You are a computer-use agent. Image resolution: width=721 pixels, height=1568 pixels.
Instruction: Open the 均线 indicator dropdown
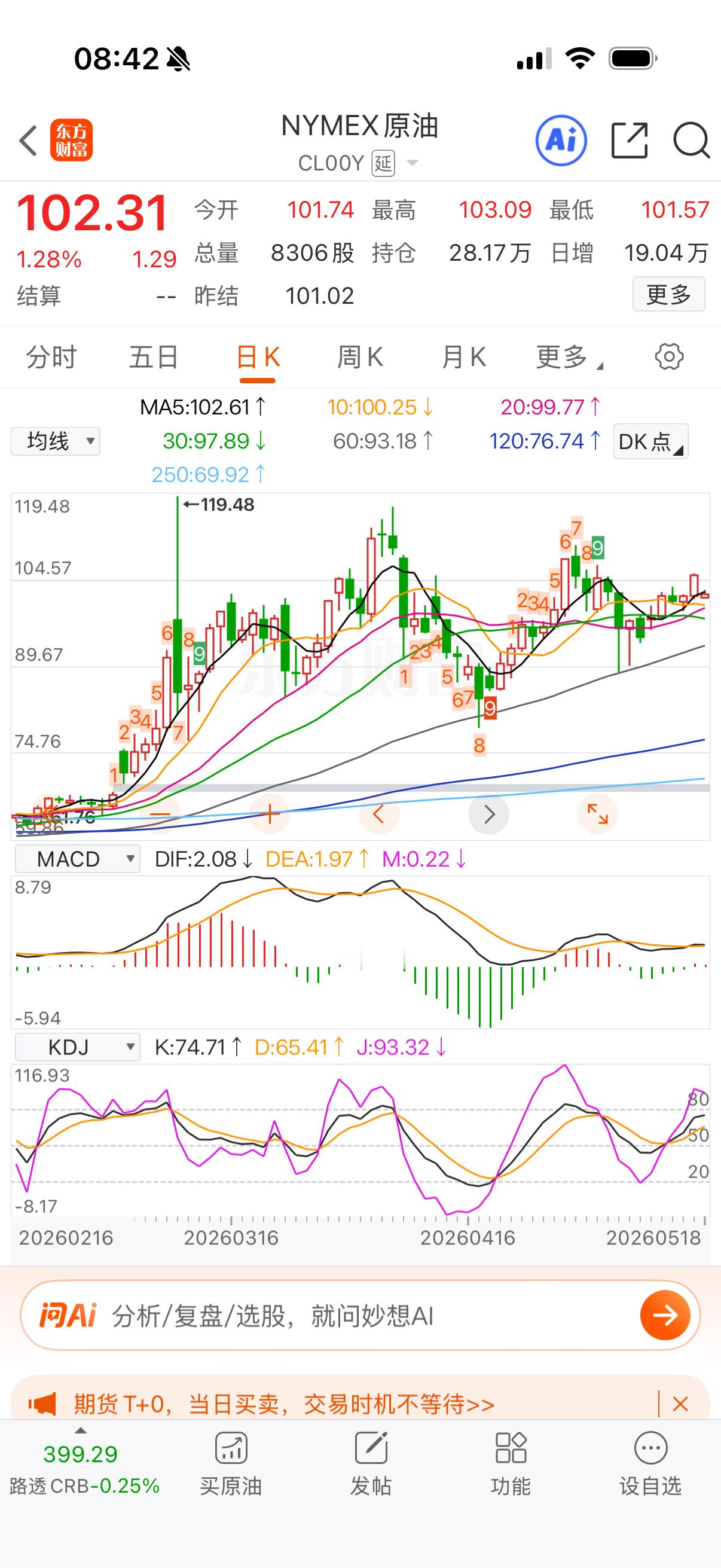point(56,441)
